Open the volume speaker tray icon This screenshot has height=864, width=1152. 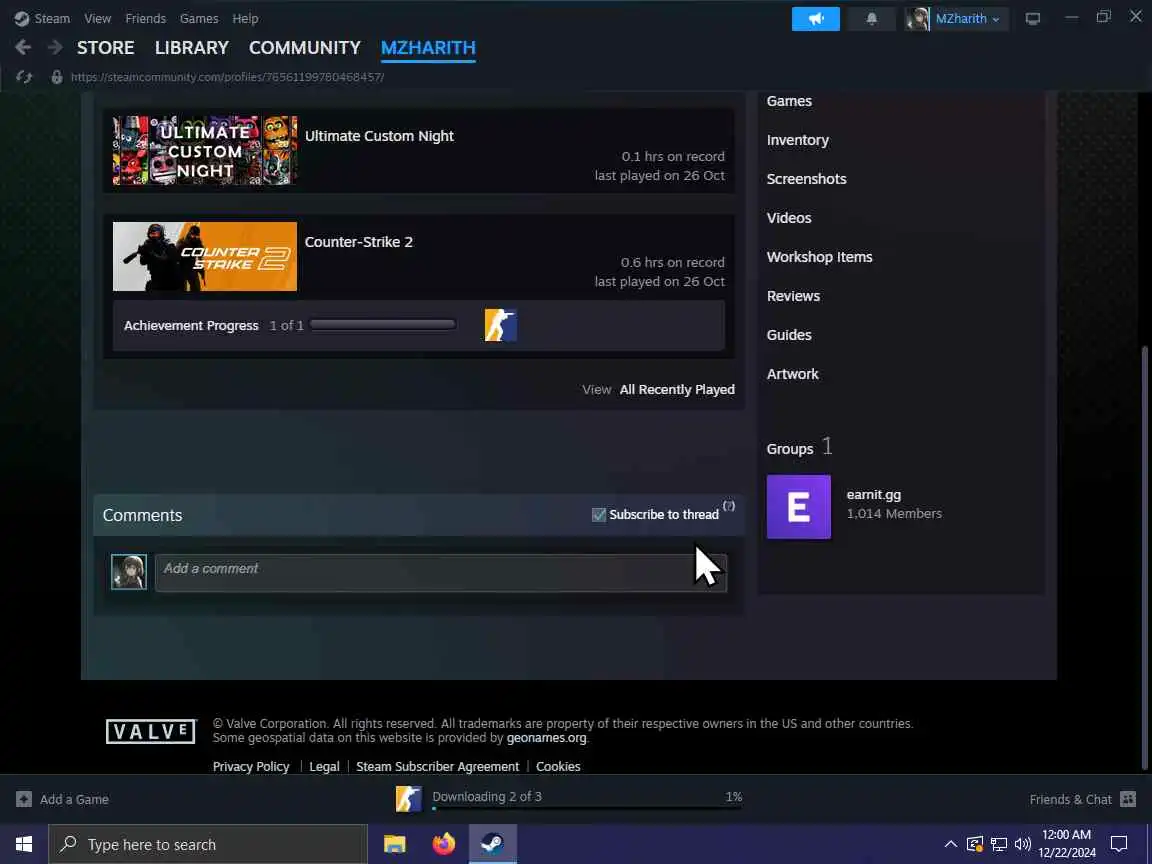click(1023, 844)
